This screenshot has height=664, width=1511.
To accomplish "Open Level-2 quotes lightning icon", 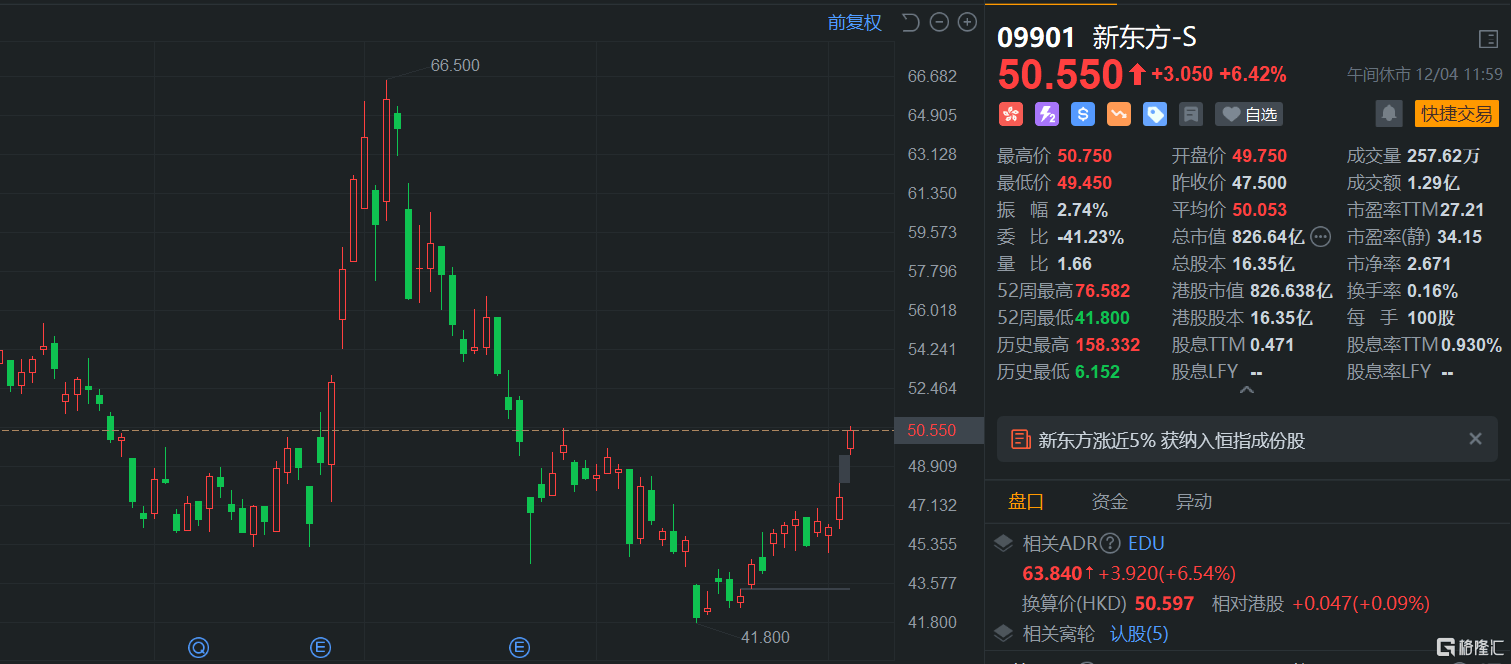I will (x=1047, y=114).
